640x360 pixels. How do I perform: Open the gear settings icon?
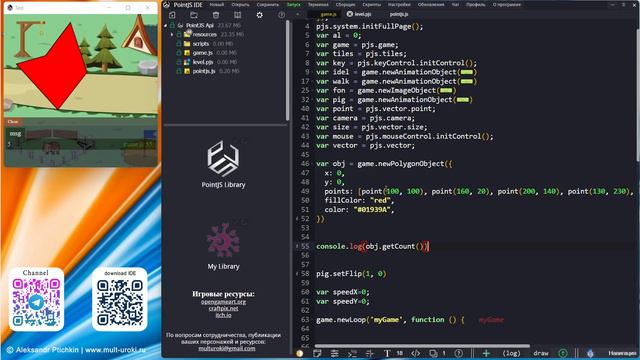tap(260, 15)
